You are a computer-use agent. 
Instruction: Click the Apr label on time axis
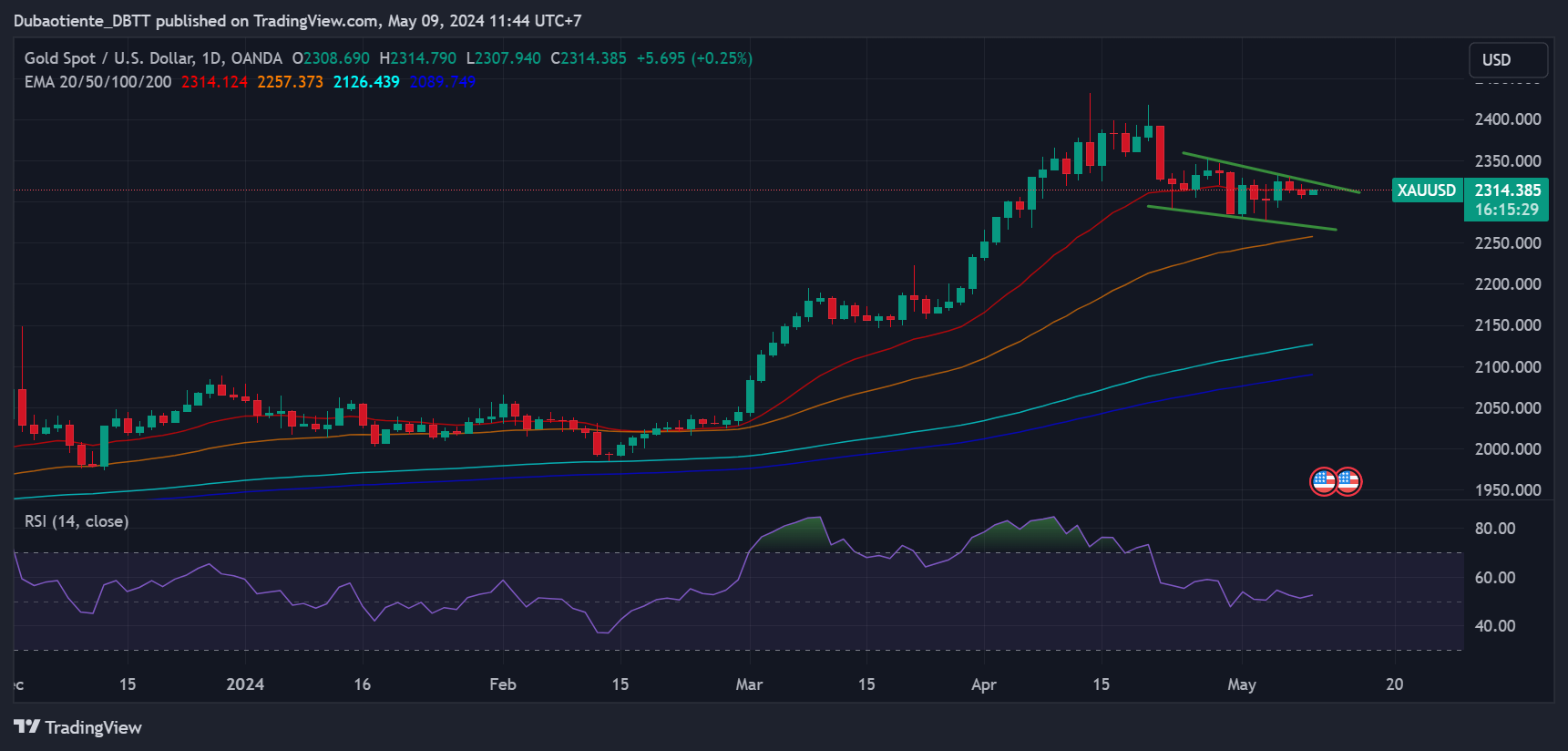point(984,684)
